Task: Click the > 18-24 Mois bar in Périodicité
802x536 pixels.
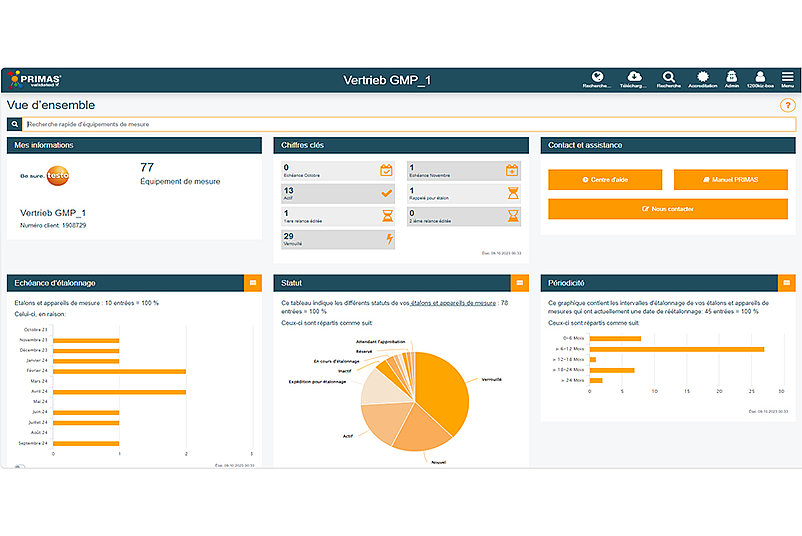Action: 612,370
